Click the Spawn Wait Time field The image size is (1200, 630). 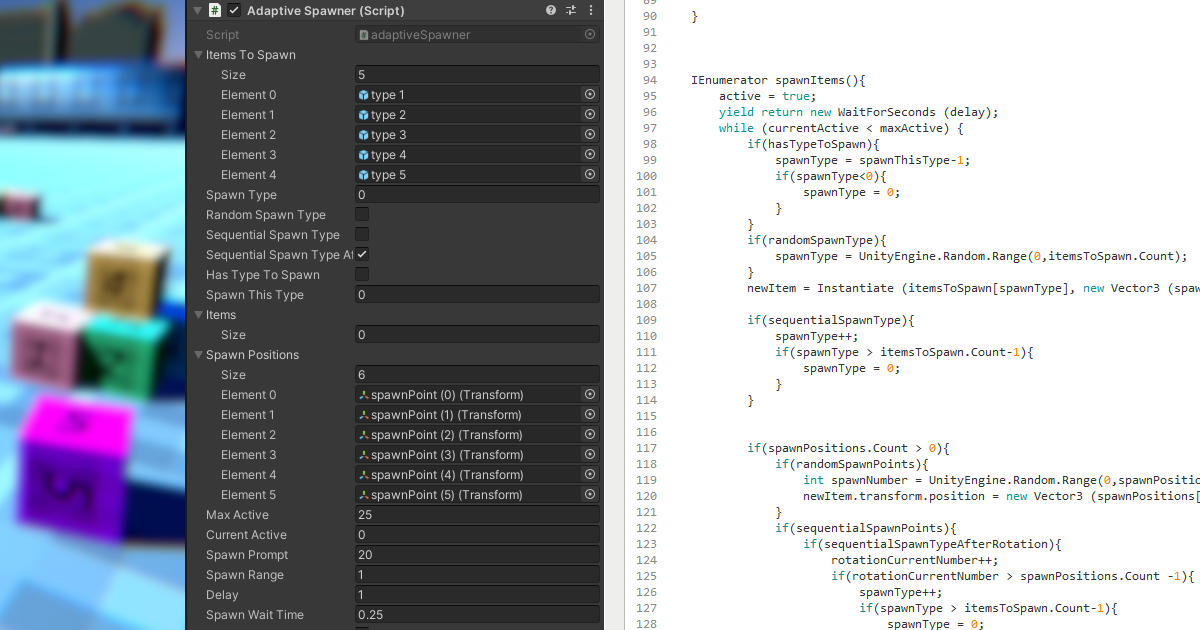pyautogui.click(x=477, y=614)
